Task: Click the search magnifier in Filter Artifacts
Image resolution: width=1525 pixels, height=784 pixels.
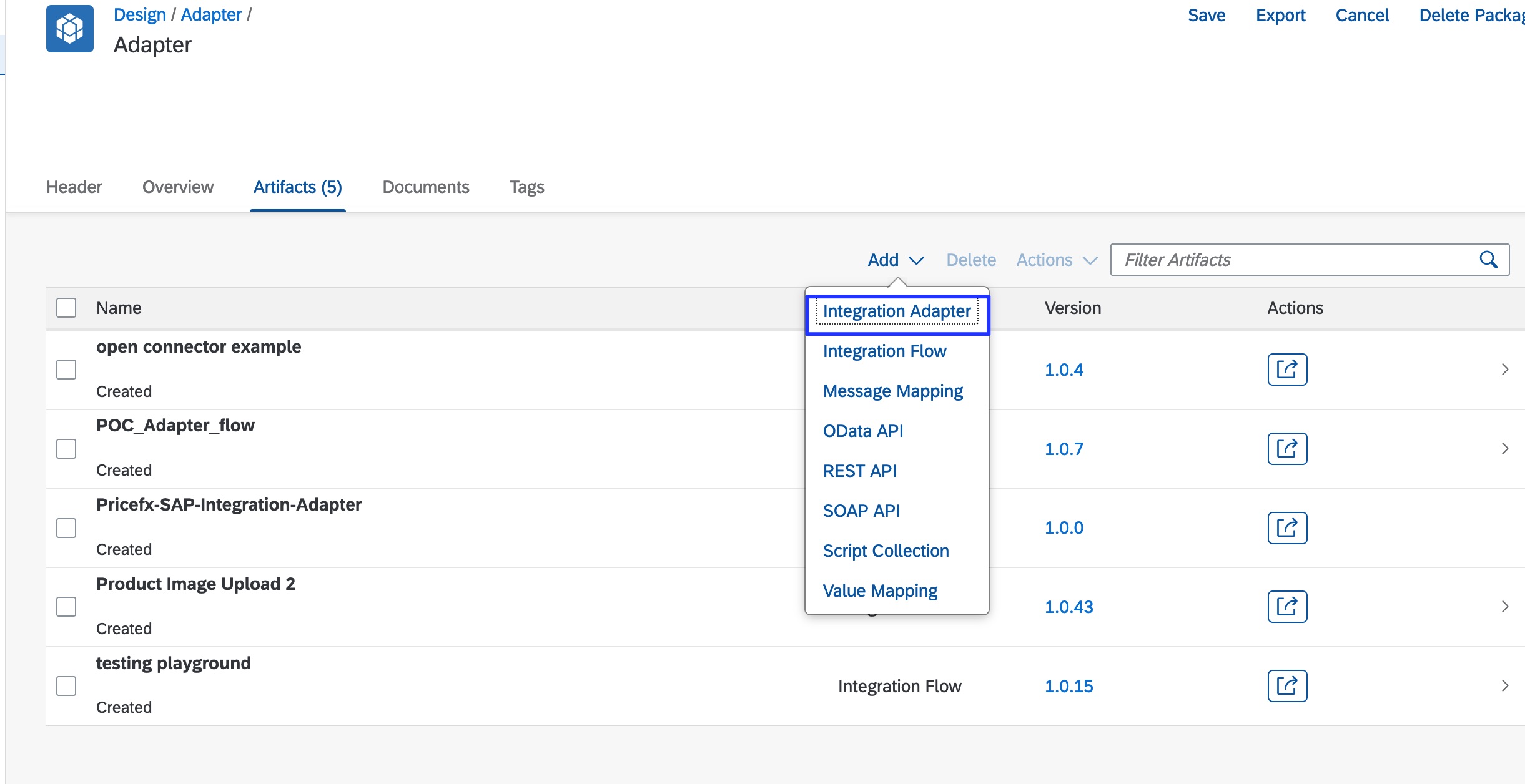Action: pos(1488,260)
